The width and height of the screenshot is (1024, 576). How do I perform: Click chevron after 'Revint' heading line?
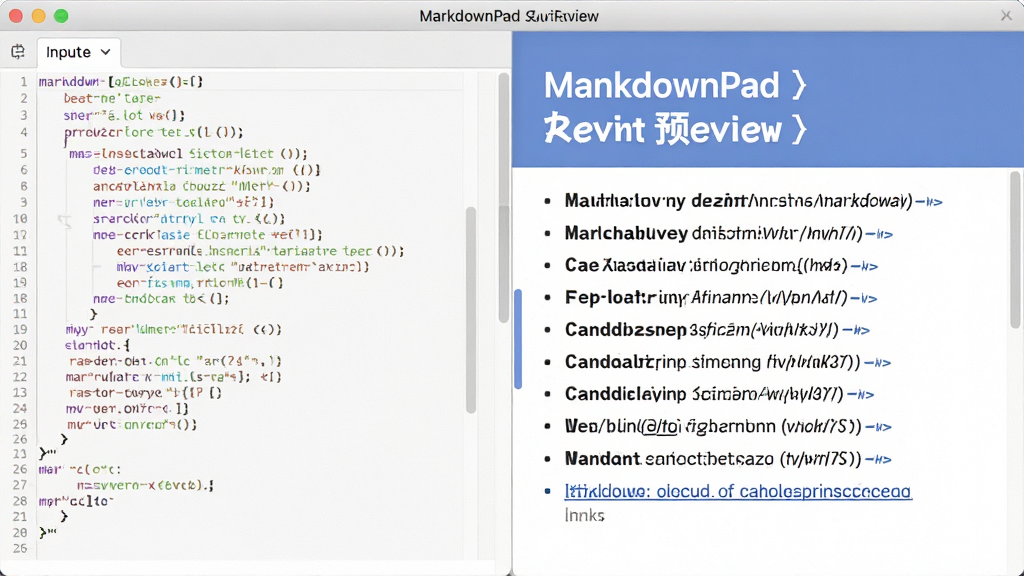(799, 129)
